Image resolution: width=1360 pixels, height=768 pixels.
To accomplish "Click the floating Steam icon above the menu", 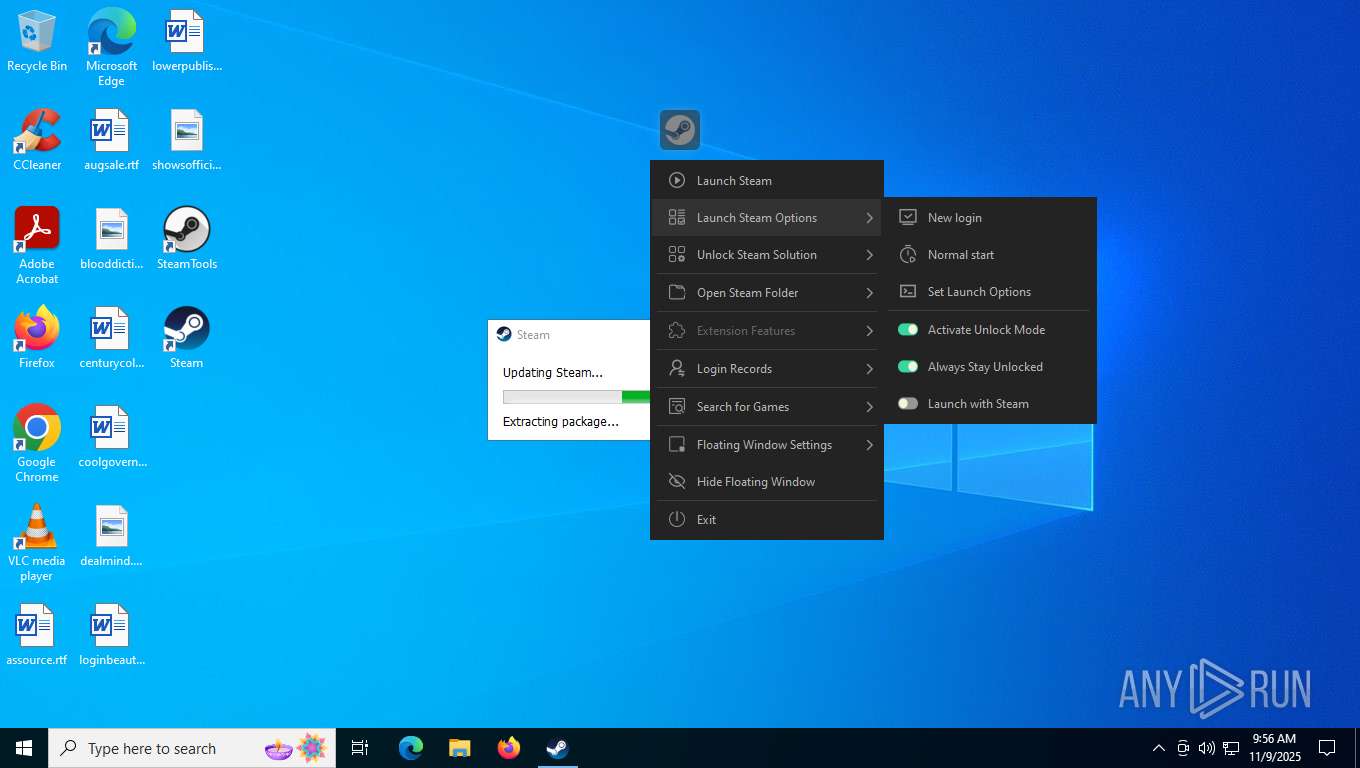I will pyautogui.click(x=680, y=130).
